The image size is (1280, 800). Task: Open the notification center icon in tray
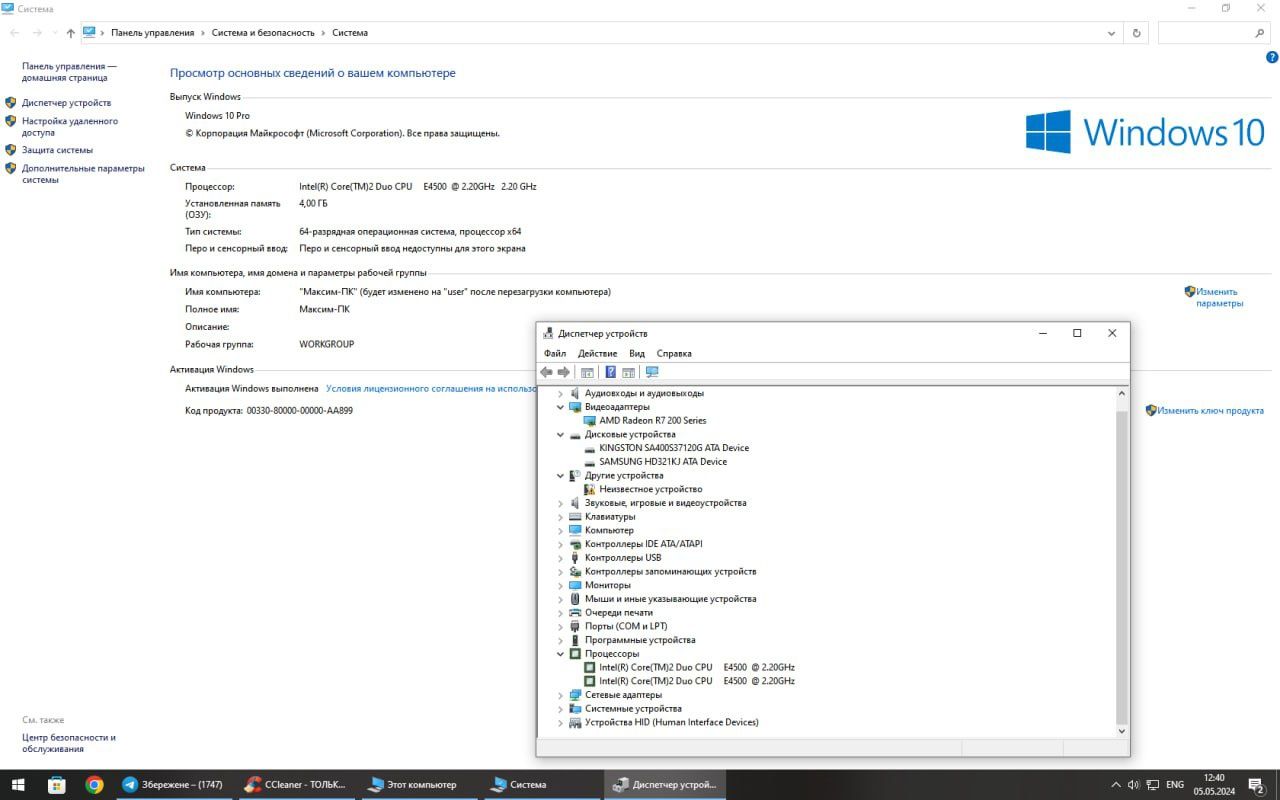[1256, 785]
